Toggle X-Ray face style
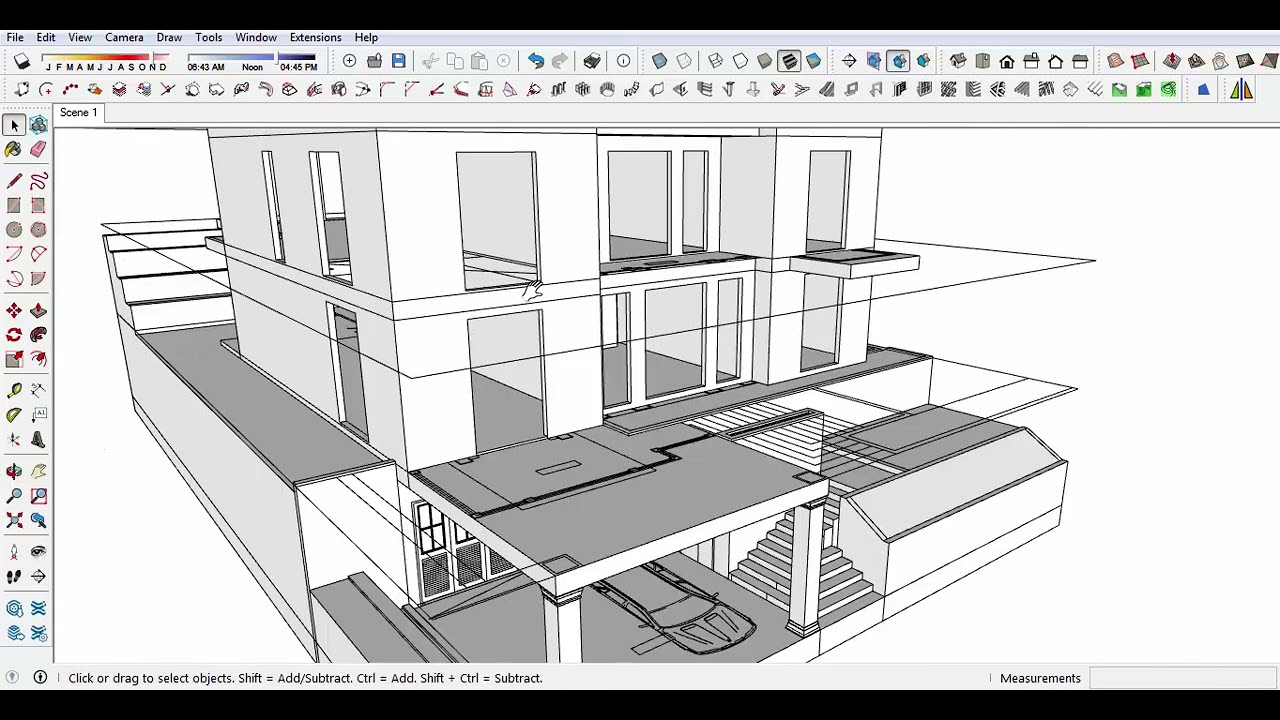Viewport: 1280px width, 720px height. coord(660,62)
